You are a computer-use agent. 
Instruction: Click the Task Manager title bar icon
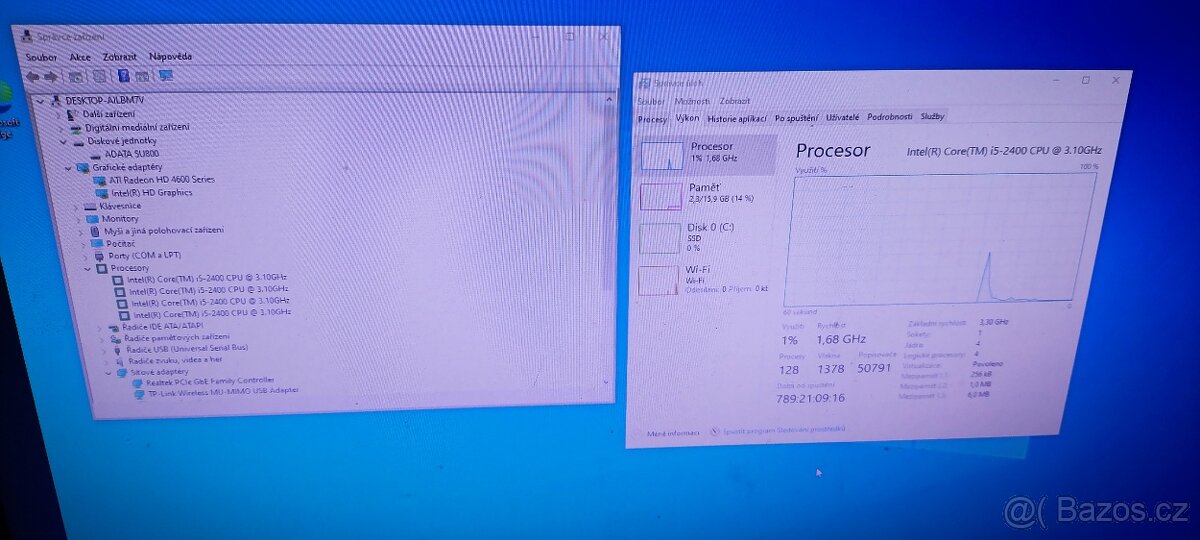(x=645, y=82)
